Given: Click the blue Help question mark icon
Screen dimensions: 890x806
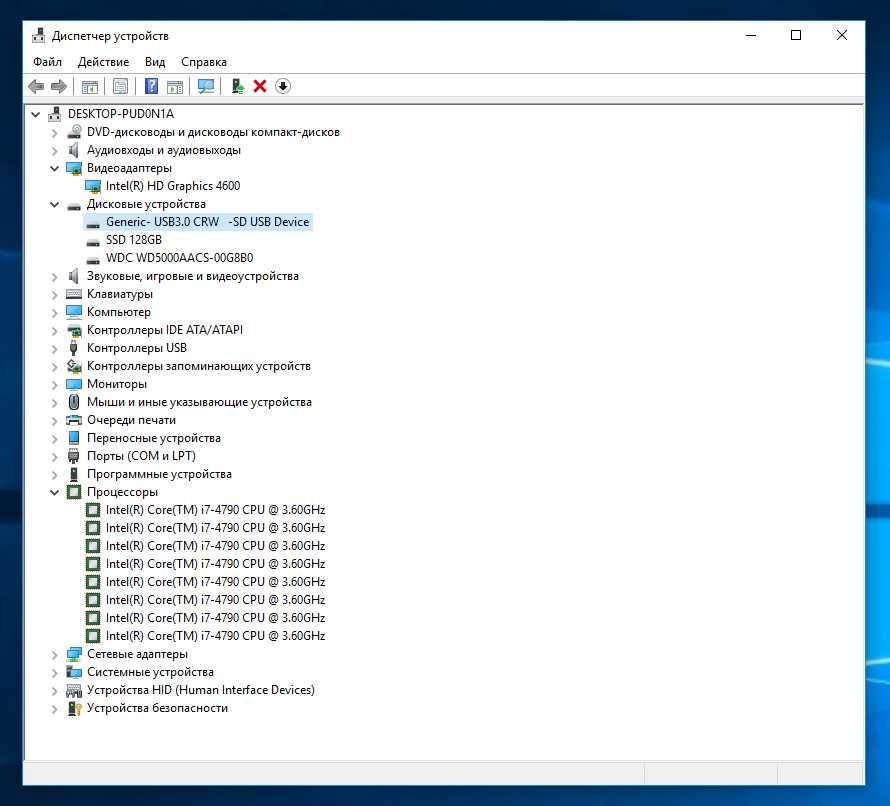Looking at the screenshot, I should point(151,86).
